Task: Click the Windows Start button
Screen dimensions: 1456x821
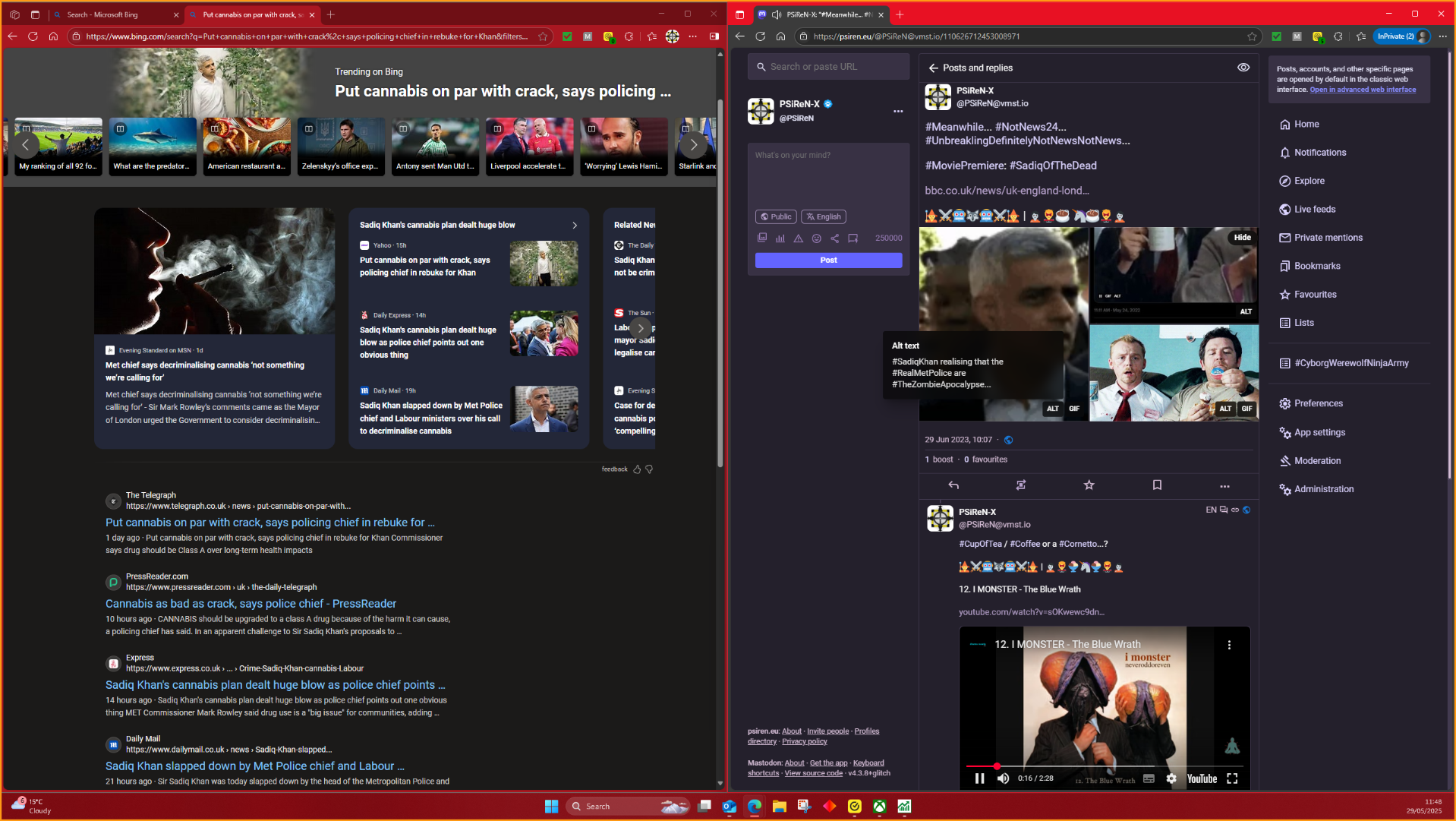Action: (551, 807)
